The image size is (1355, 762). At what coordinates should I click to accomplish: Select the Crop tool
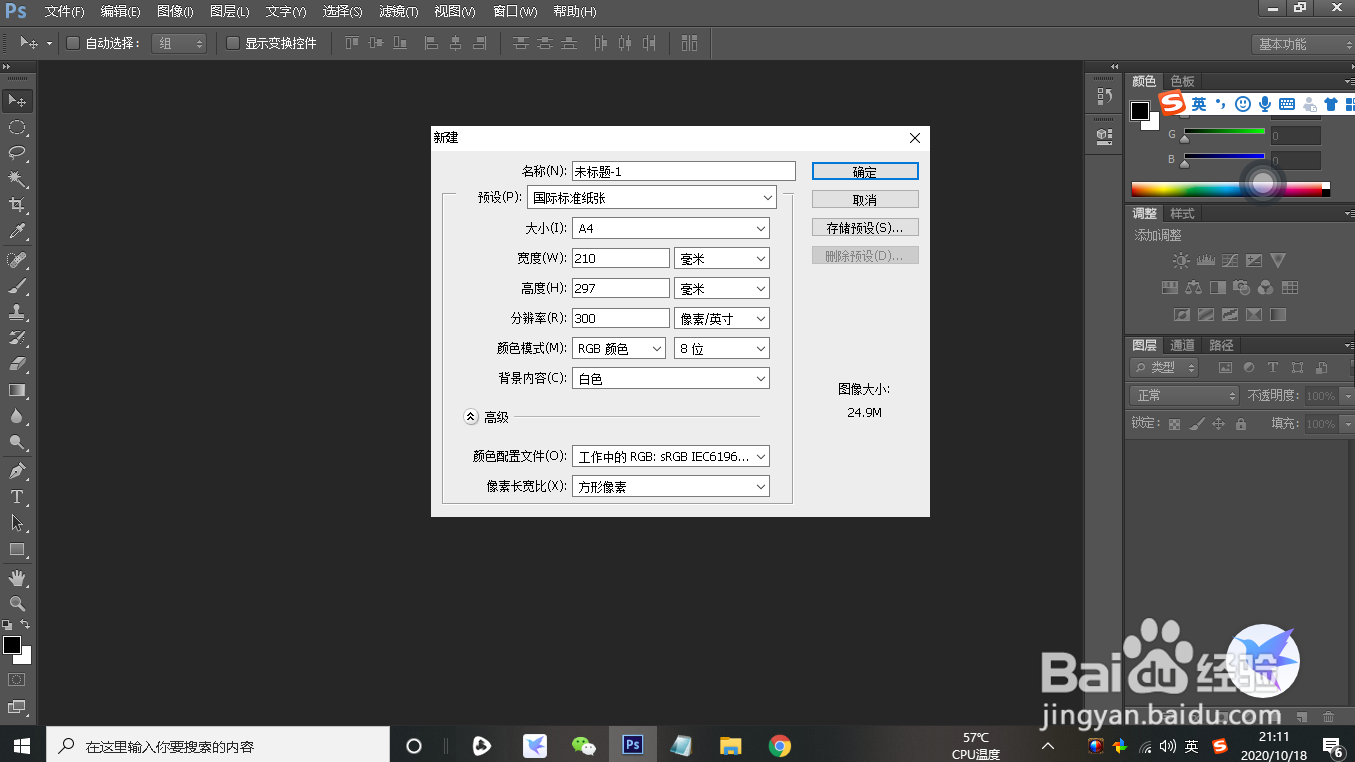point(17,205)
